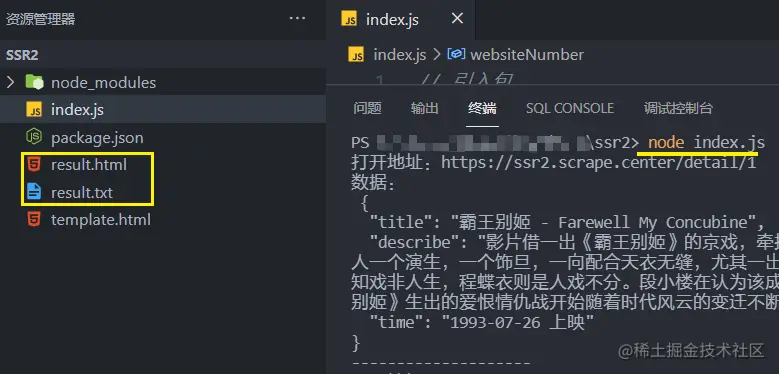This screenshot has width=779, height=374.
Task: Click index.js in the breadcrumb
Action: [x=399, y=55]
